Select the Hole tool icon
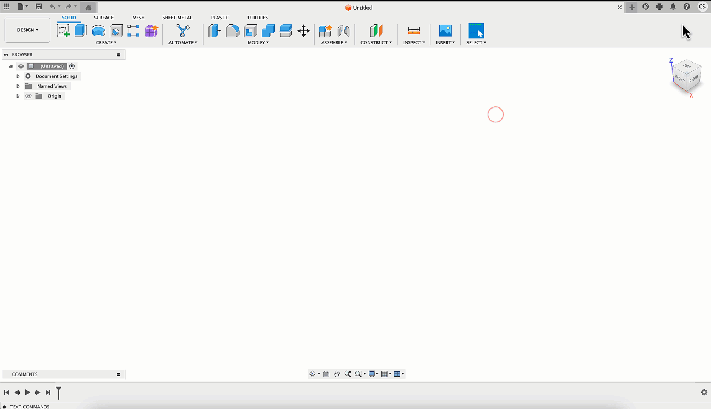The height and width of the screenshot is (409, 711). pyautogui.click(x=116, y=31)
